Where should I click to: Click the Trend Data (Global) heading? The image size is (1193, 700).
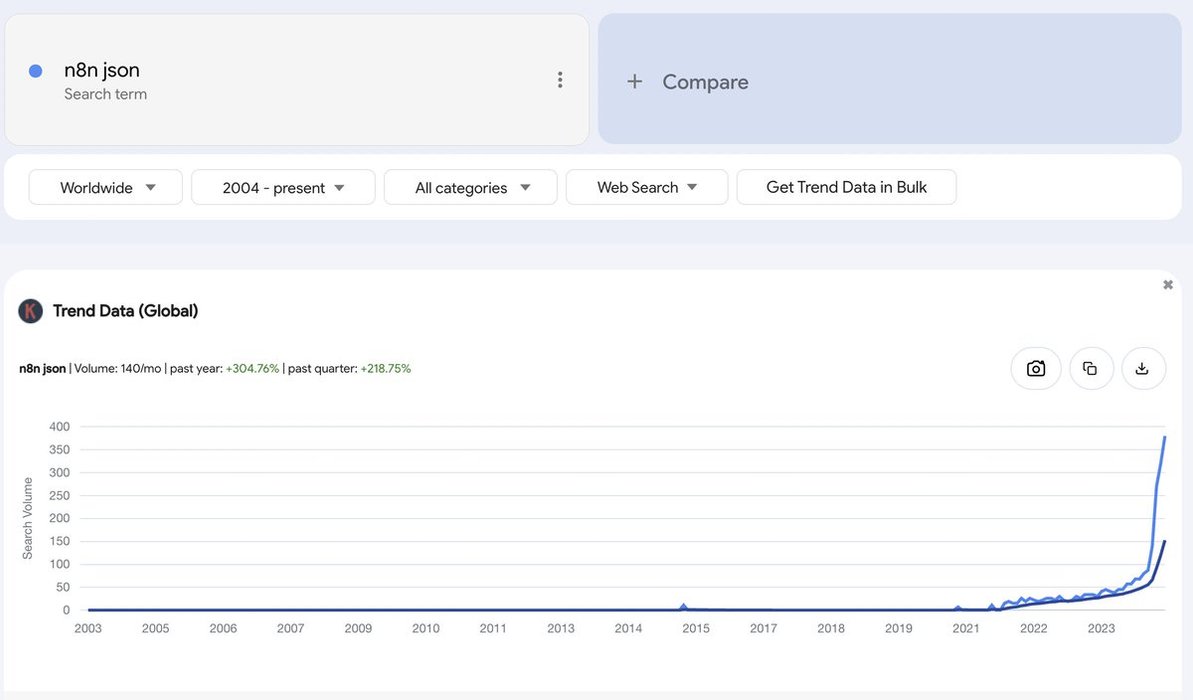click(125, 311)
